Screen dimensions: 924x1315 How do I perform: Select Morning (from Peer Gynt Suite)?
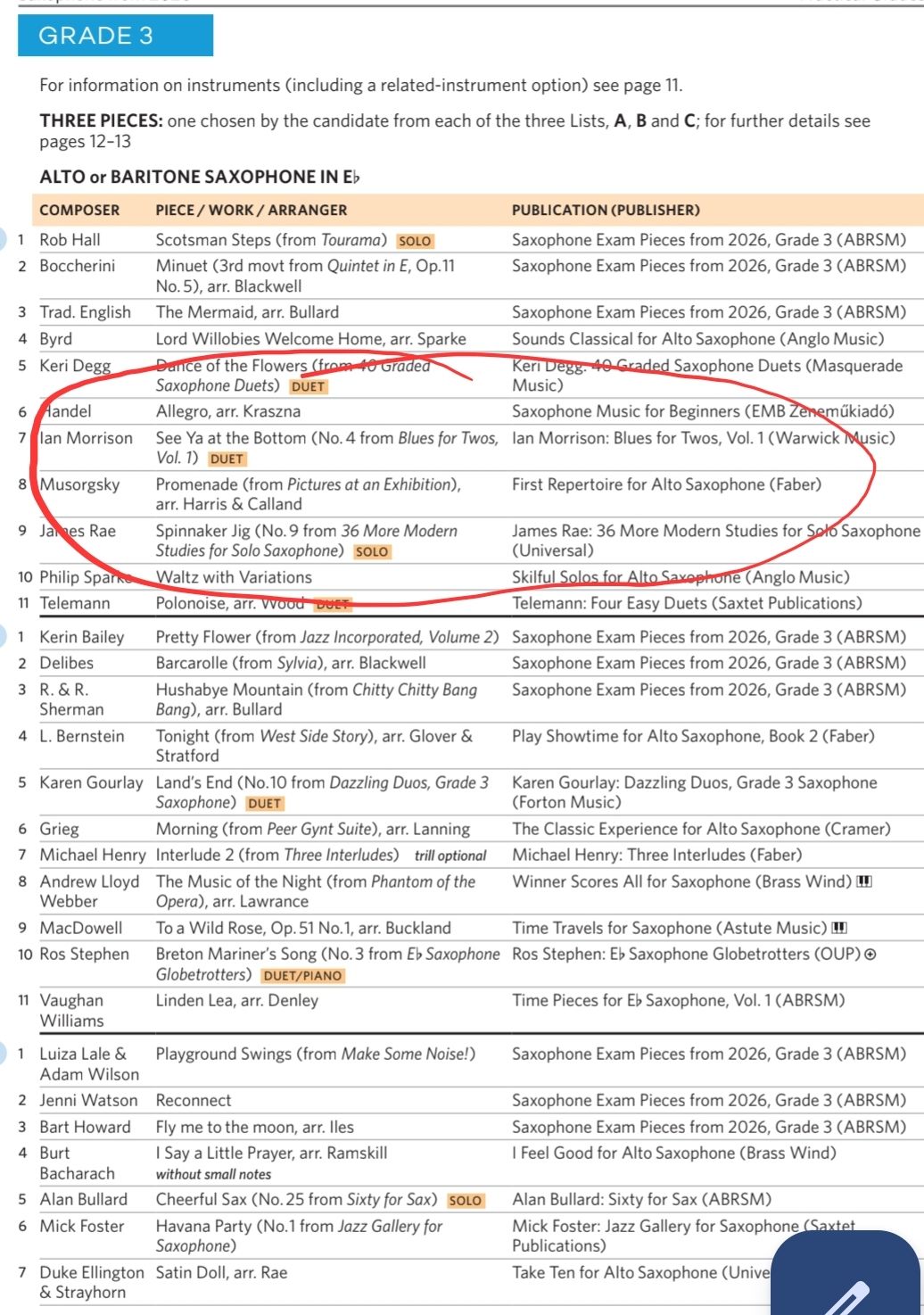coord(313,829)
